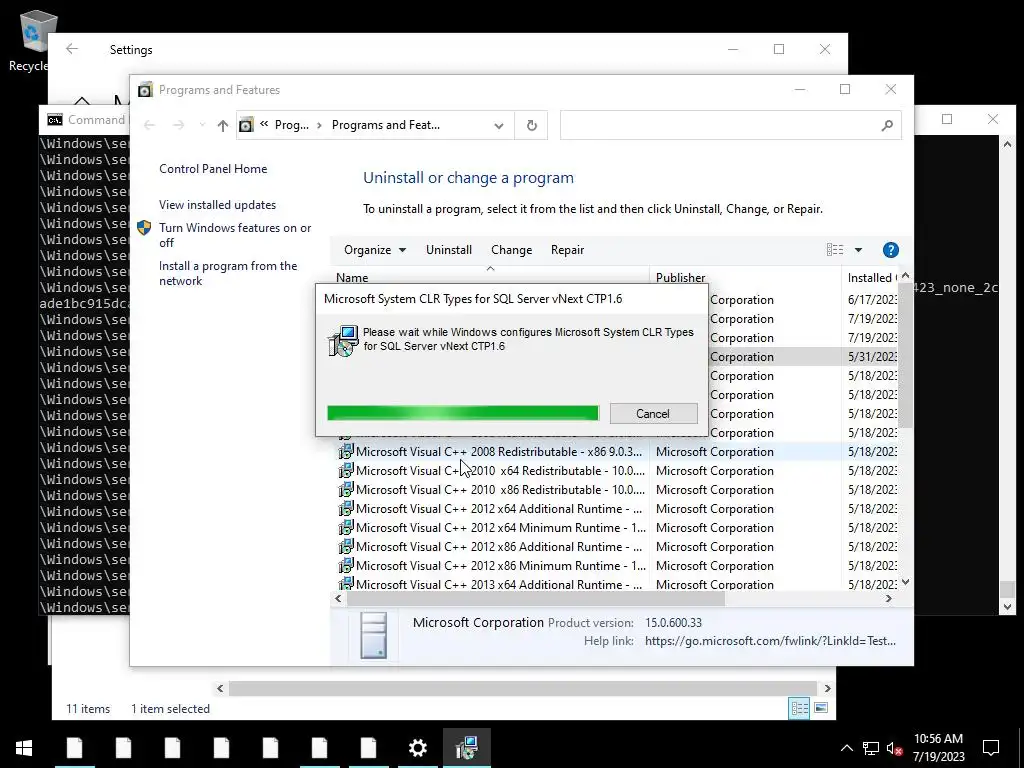Click the Up arrow in Programs and Features
Image resolution: width=1024 pixels, height=768 pixels.
pos(223,125)
